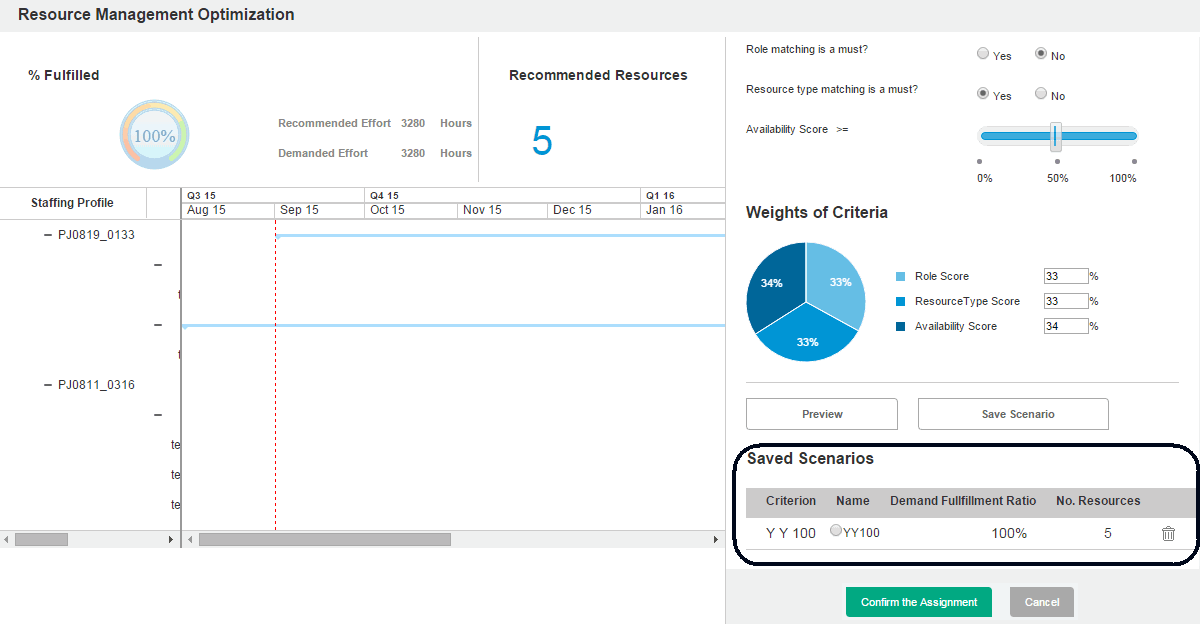This screenshot has width=1200, height=624.
Task: Delete the YY100 saved scenario with trash icon
Action: pos(1168,533)
